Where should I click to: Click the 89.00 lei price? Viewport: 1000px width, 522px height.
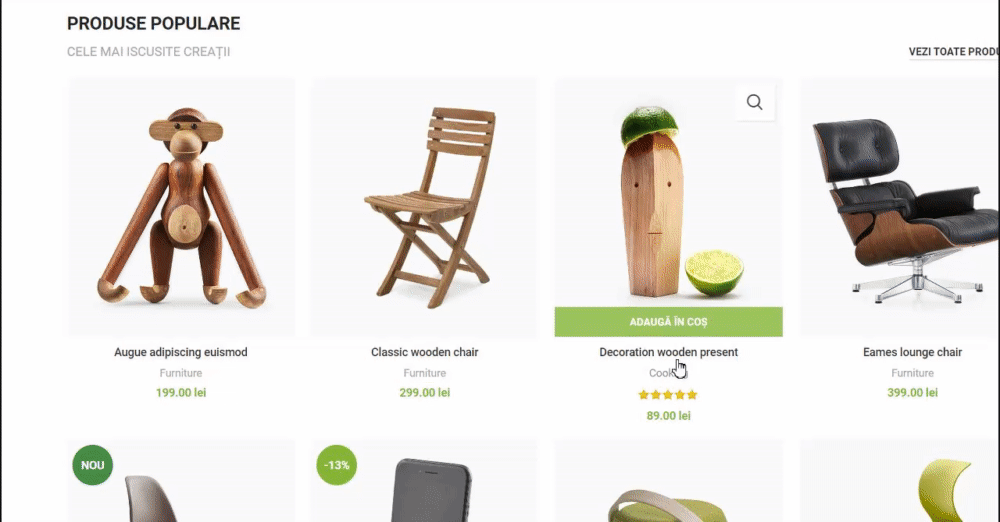click(x=668, y=415)
